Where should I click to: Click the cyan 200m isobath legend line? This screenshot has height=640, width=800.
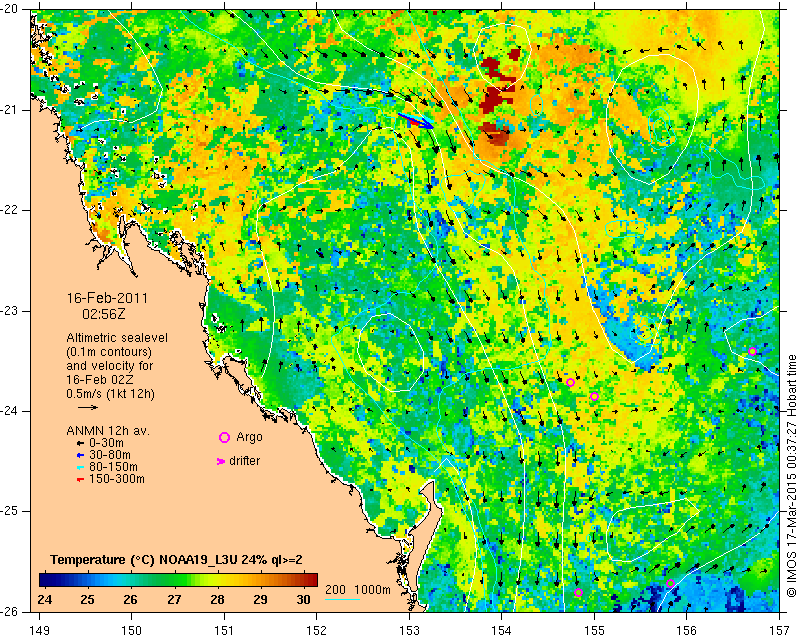click(342, 599)
